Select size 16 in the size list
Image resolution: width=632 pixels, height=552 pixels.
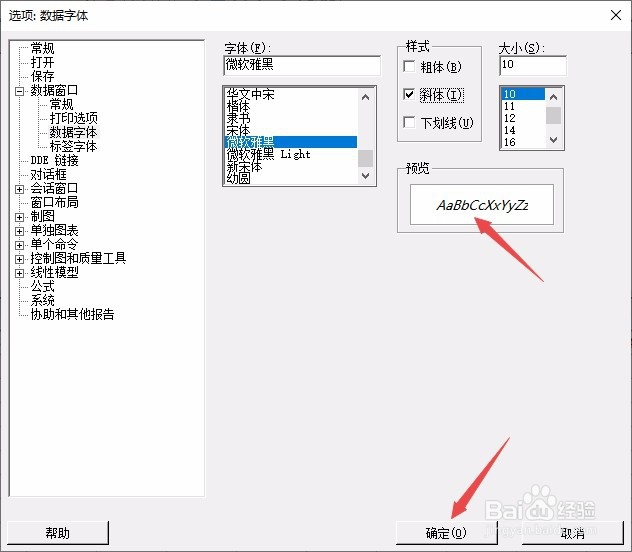(x=523, y=142)
